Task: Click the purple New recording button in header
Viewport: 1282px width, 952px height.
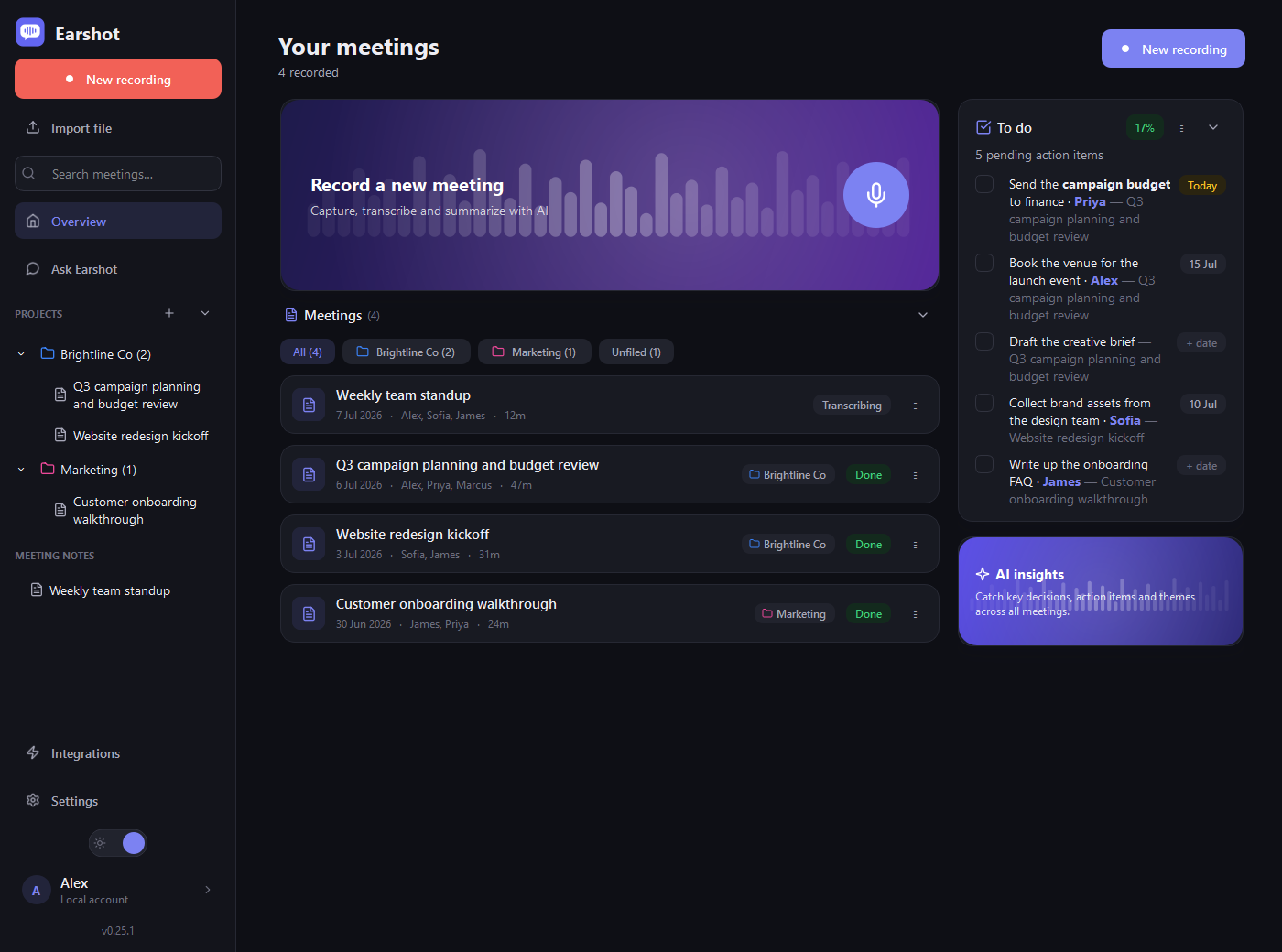Action: (x=1173, y=49)
